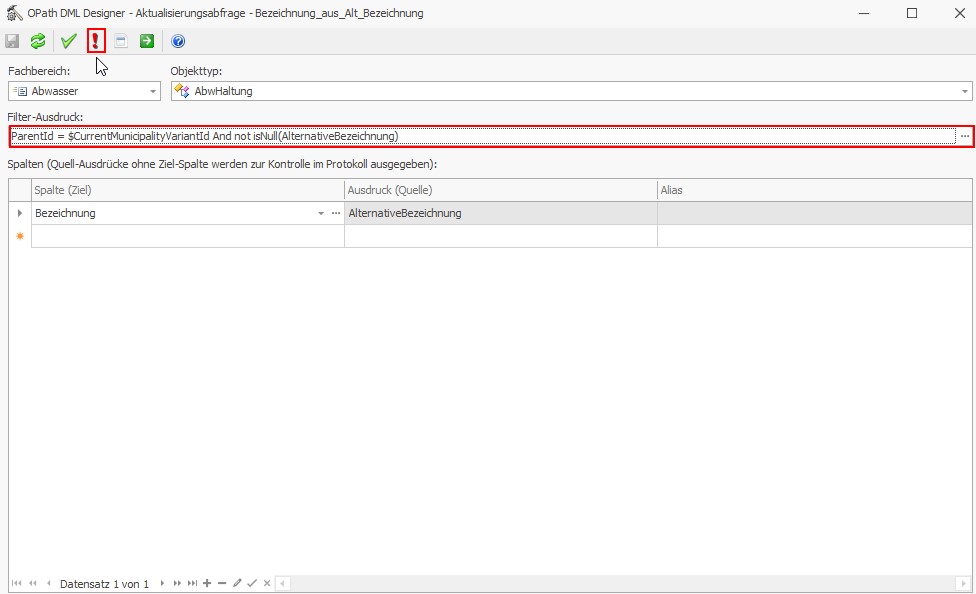Viewport: 976px width, 594px height.
Task: Click the green arrow export icon
Action: coord(147,41)
